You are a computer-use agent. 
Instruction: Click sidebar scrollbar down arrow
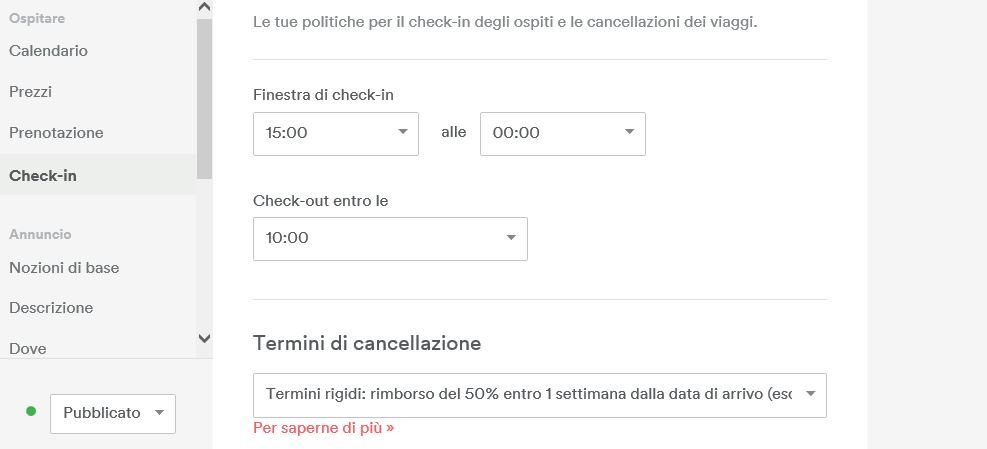[205, 339]
